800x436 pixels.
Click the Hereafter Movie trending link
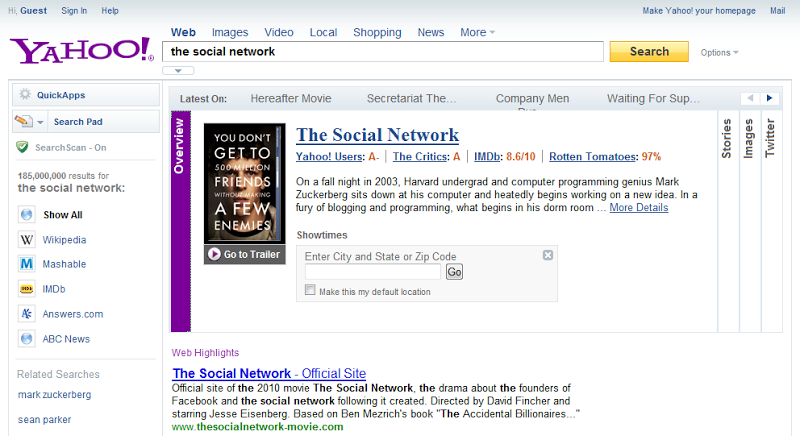coord(291,98)
